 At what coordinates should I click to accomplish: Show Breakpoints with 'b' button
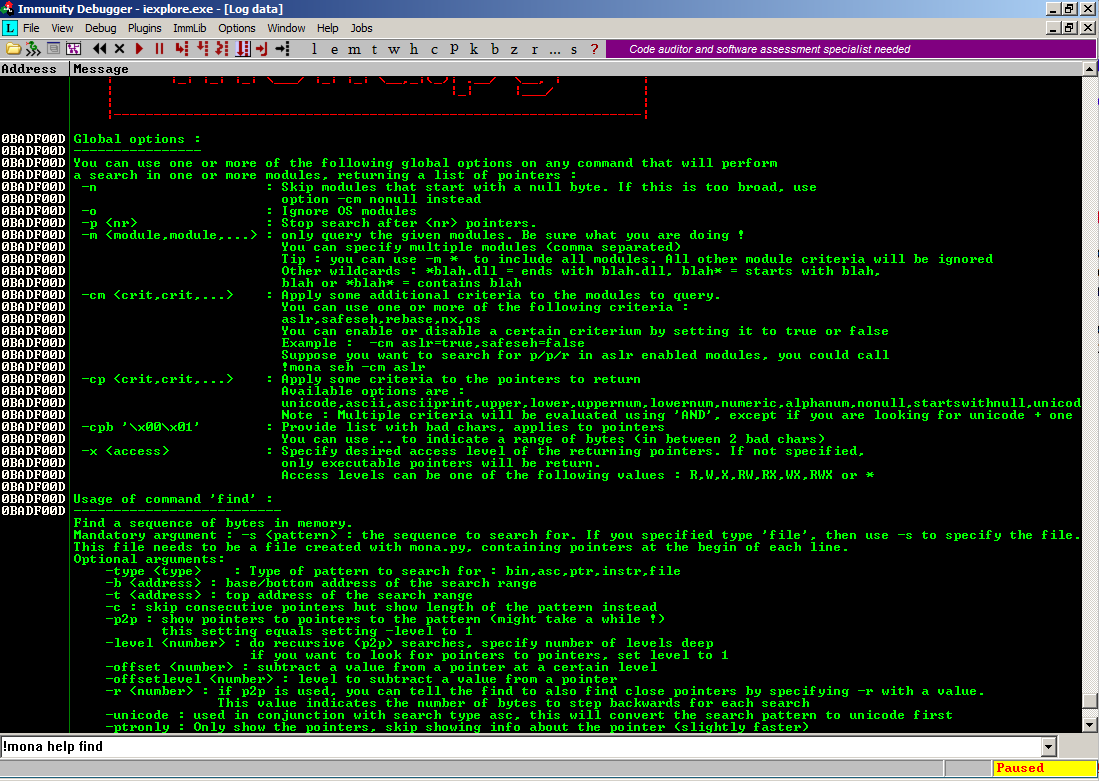point(495,49)
